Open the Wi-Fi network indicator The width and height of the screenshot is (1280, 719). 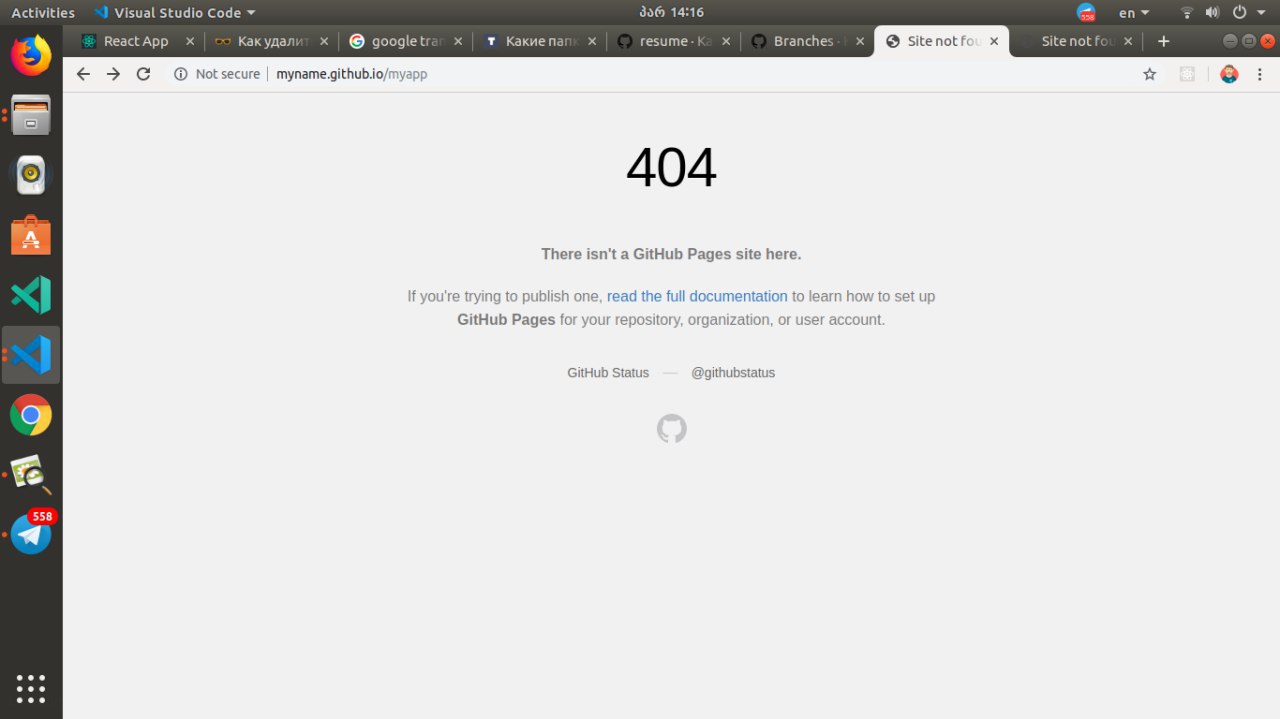click(1187, 13)
